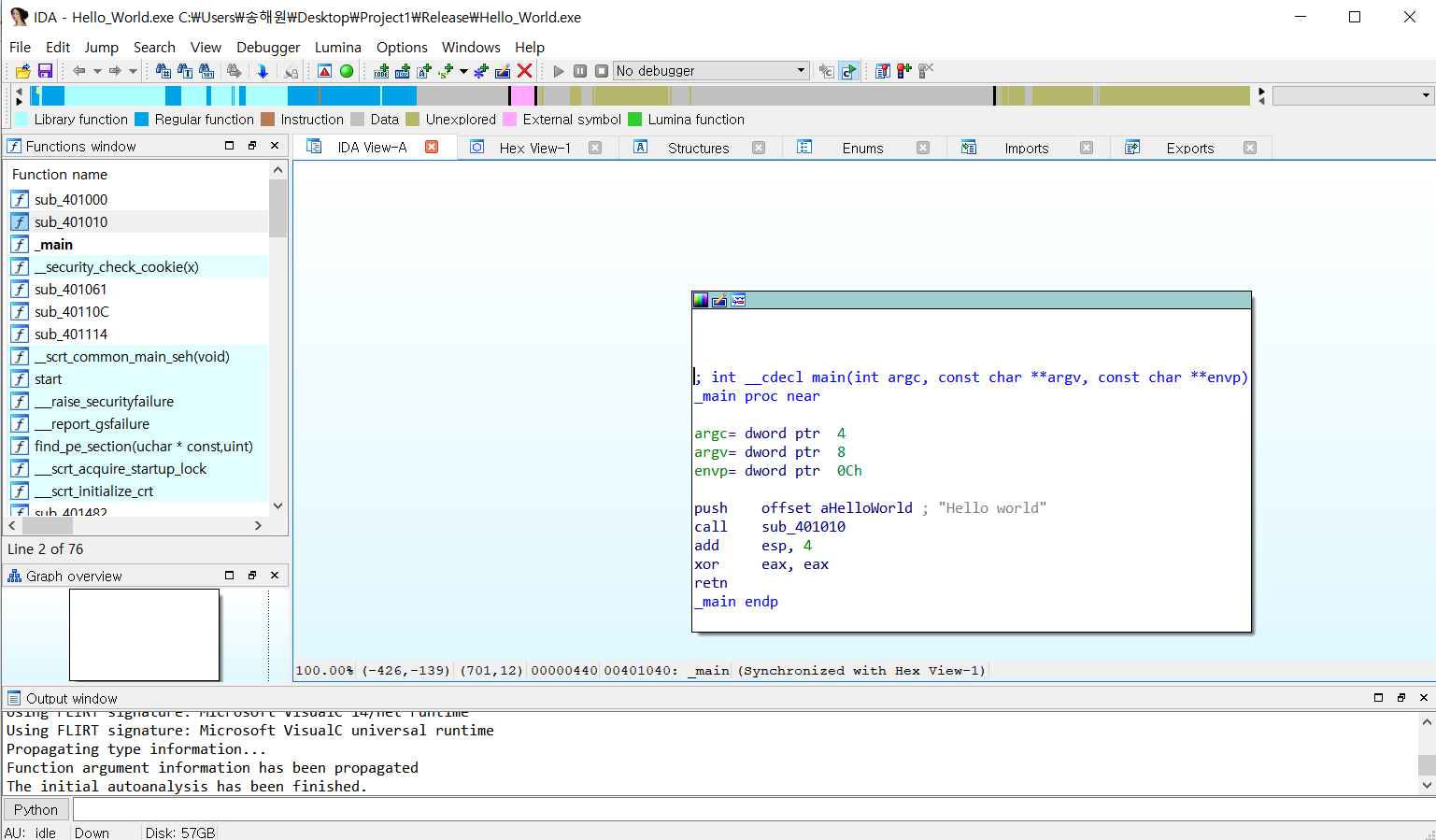The image size is (1436, 840).
Task: Click the graph node color icon
Action: [x=701, y=300]
